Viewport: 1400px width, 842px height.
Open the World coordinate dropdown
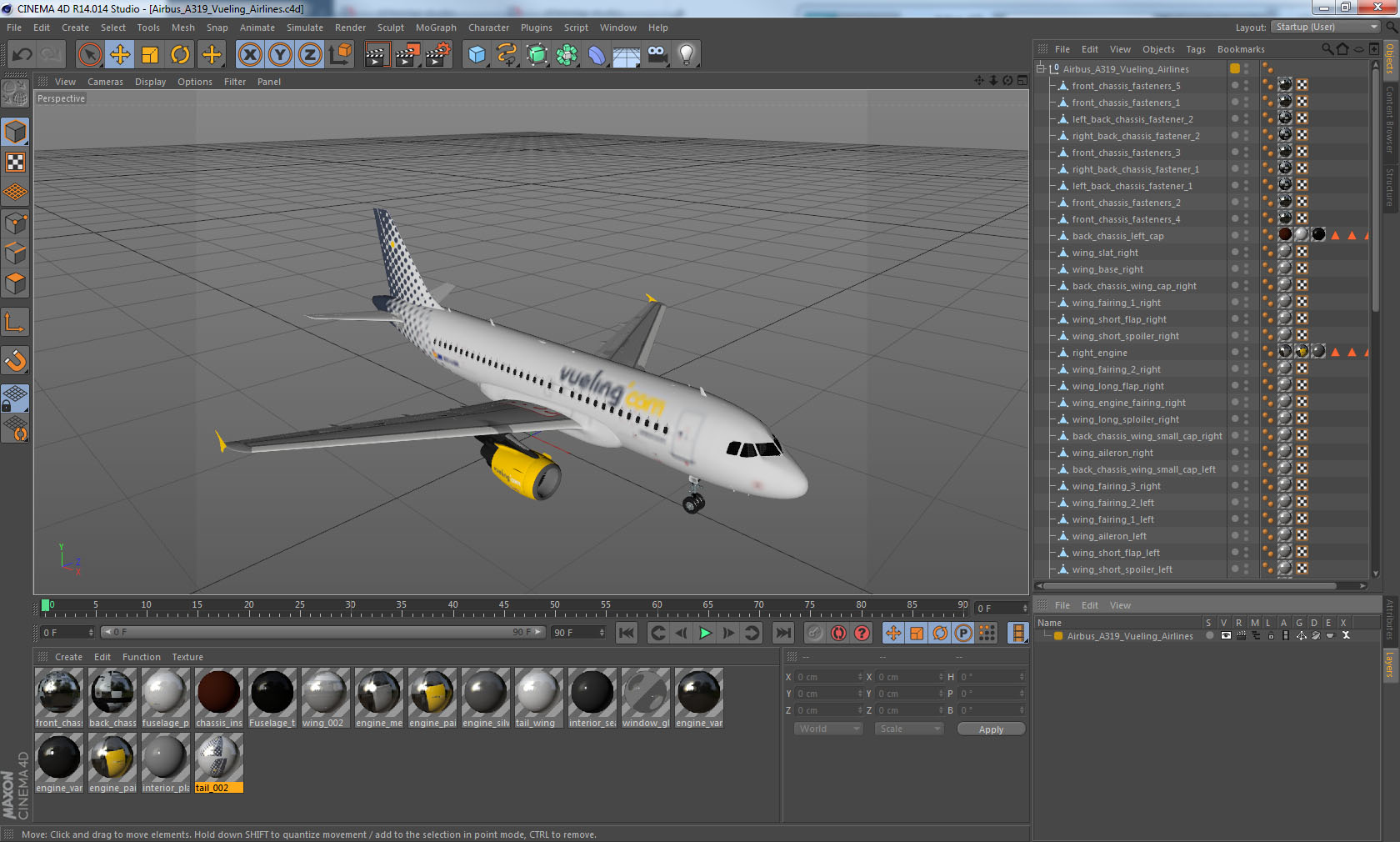click(x=828, y=729)
